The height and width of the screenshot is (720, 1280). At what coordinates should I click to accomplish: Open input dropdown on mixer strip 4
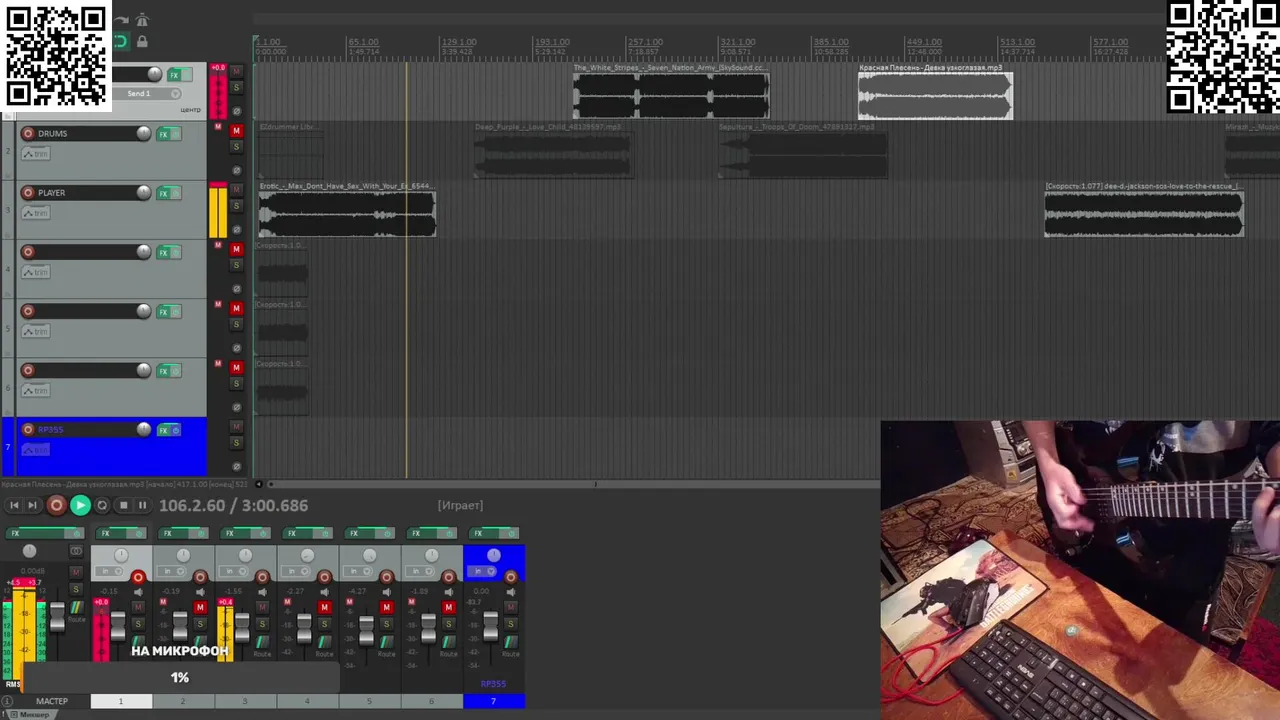click(295, 571)
